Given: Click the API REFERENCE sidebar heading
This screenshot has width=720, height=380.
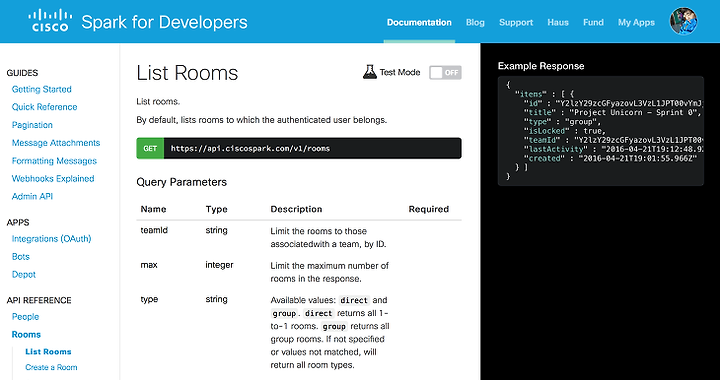Looking at the screenshot, I should [39, 301].
